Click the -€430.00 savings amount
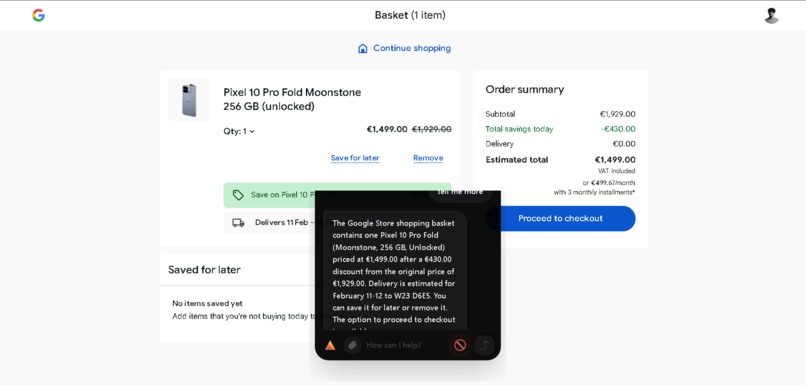The width and height of the screenshot is (806, 385). (x=618, y=129)
